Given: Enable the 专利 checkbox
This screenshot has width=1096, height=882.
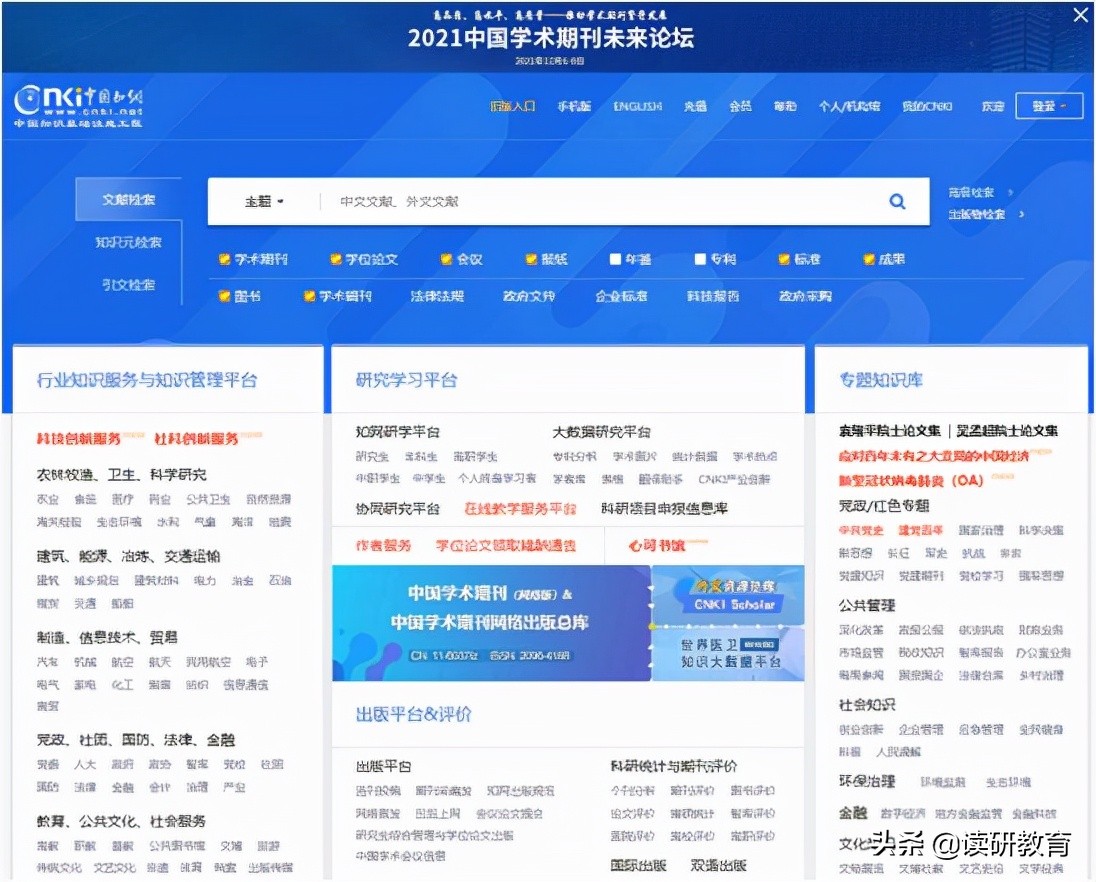Looking at the screenshot, I should [700, 259].
